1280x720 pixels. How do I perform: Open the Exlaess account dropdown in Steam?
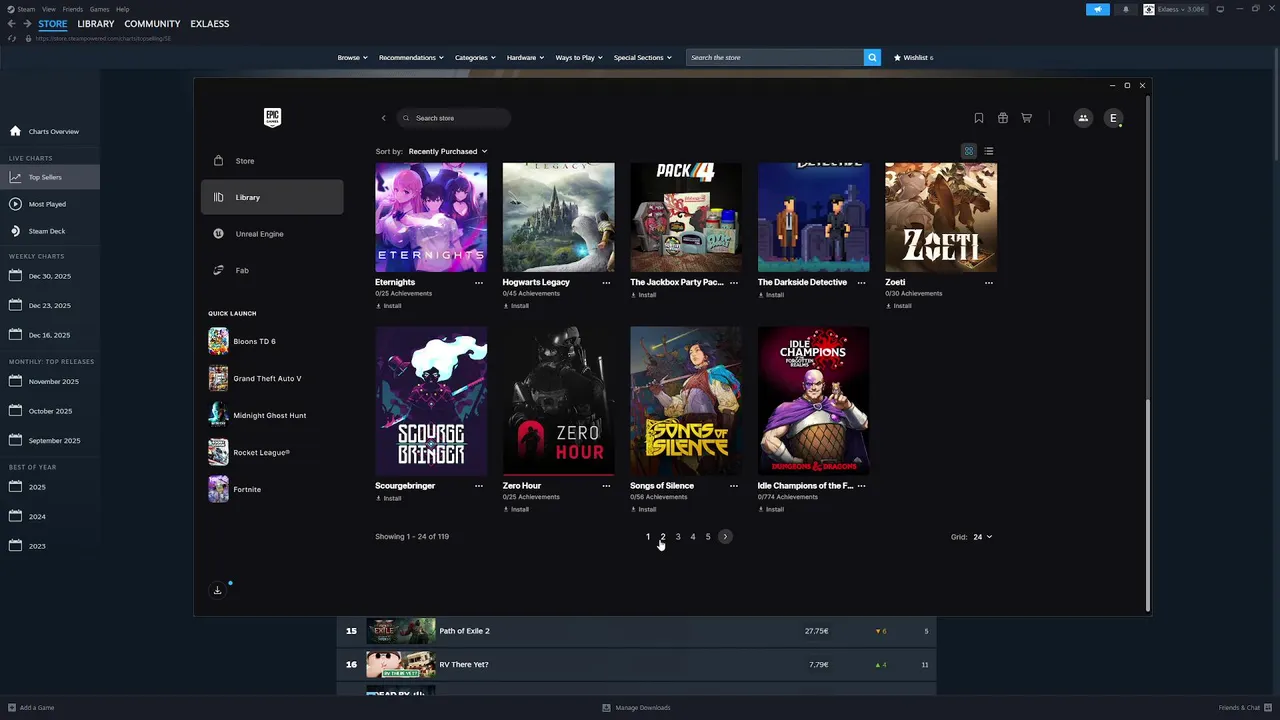click(1174, 9)
